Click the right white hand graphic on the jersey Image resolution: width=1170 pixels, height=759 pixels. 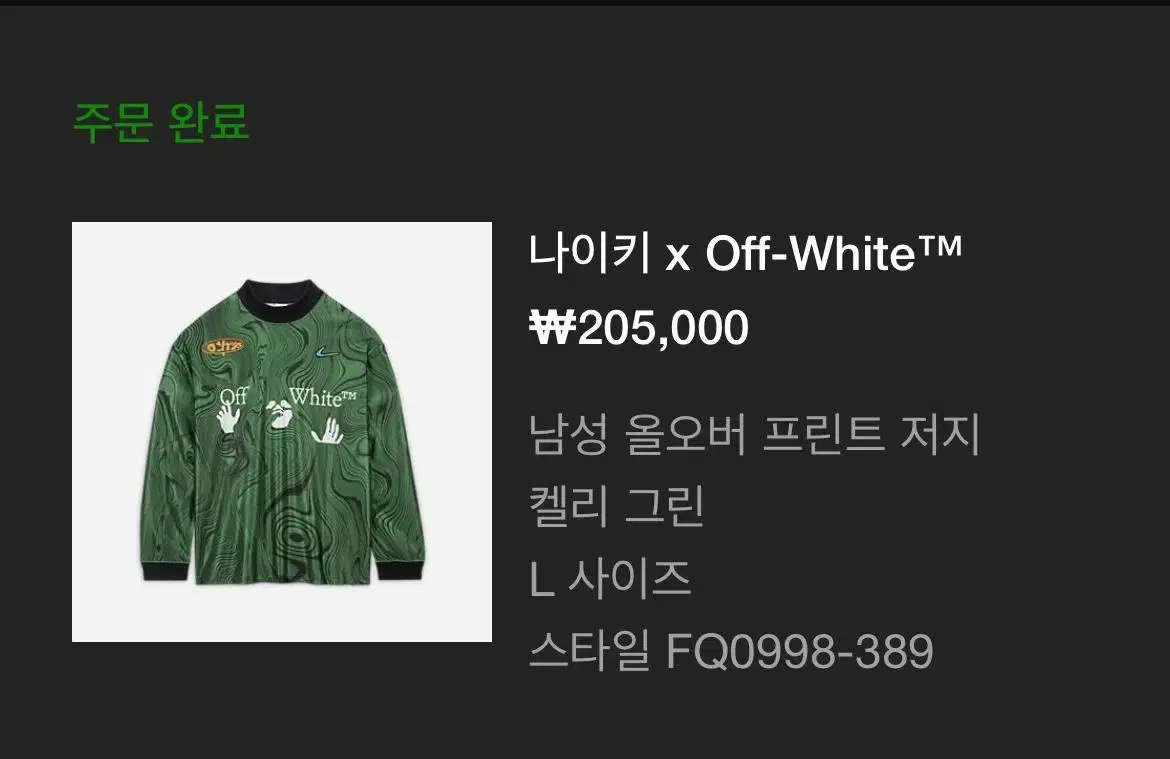click(x=327, y=431)
